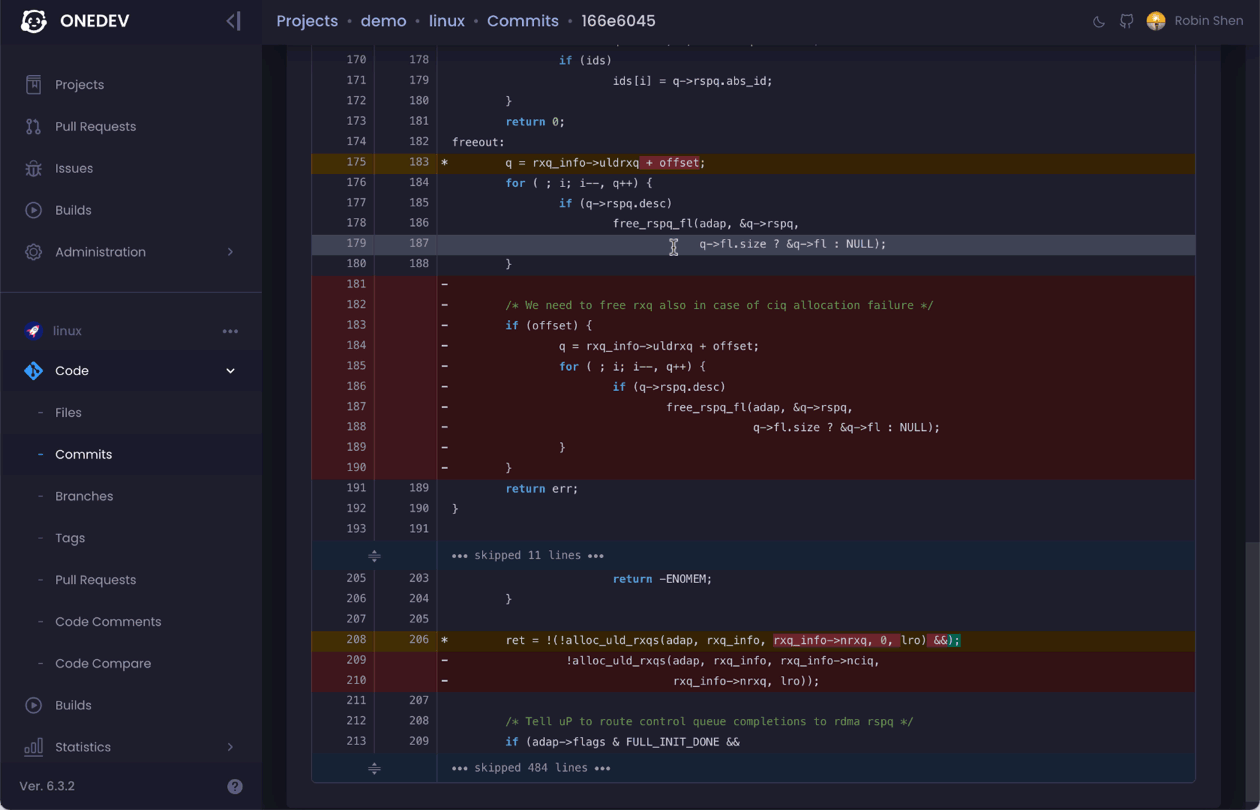
Task: Select Commits in the sidebar
Action: coord(84,454)
